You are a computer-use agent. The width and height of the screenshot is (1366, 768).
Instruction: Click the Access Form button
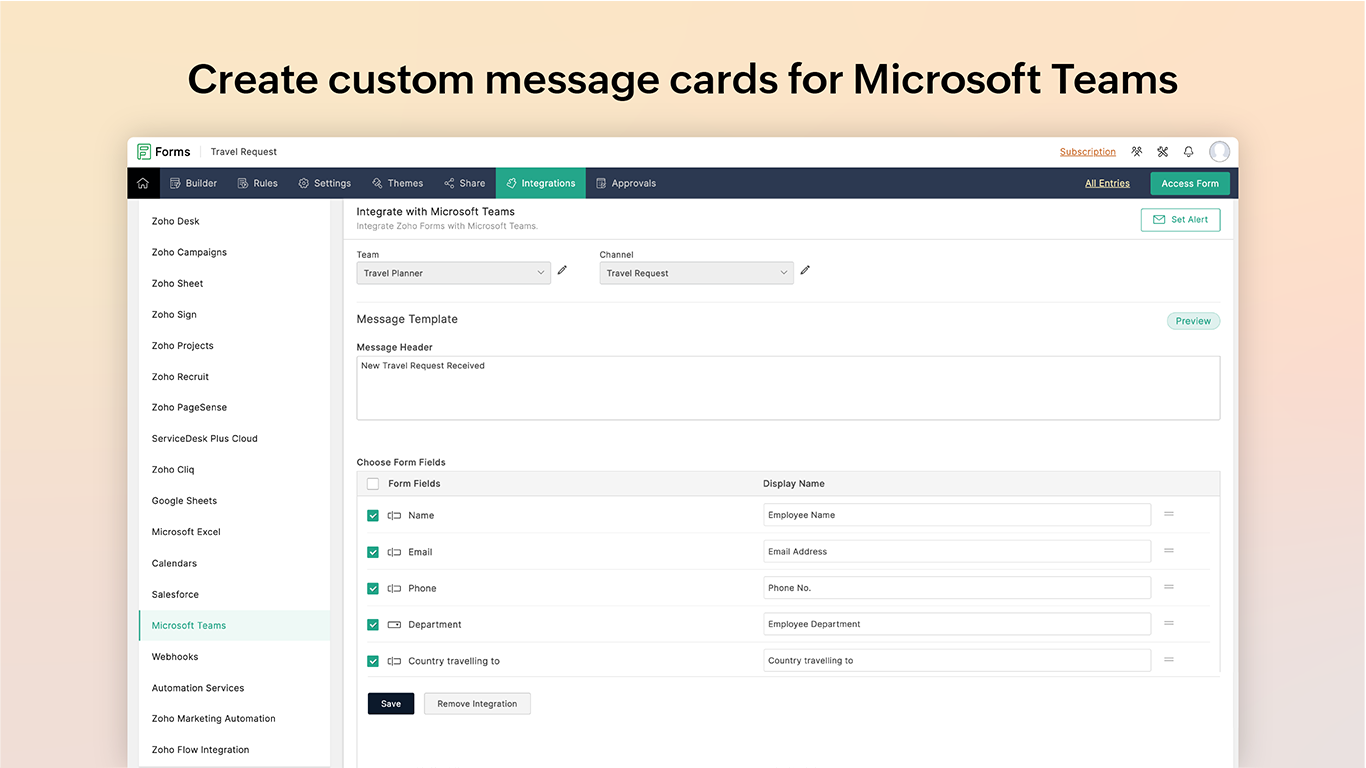point(1190,183)
